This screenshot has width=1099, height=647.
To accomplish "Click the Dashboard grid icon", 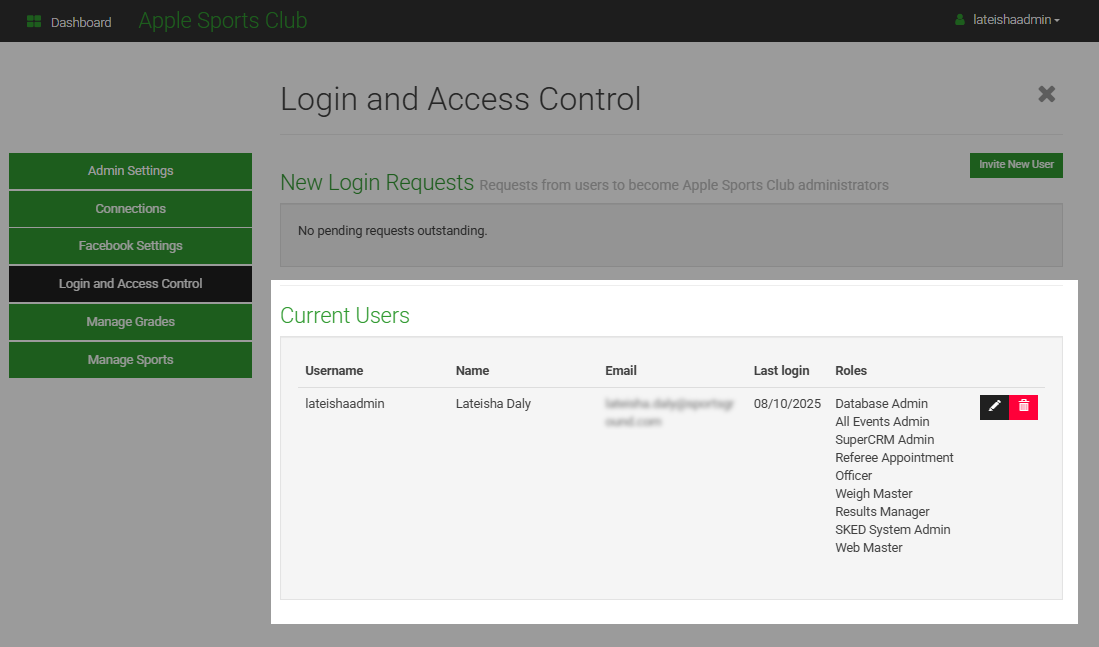I will pyautogui.click(x=34, y=22).
